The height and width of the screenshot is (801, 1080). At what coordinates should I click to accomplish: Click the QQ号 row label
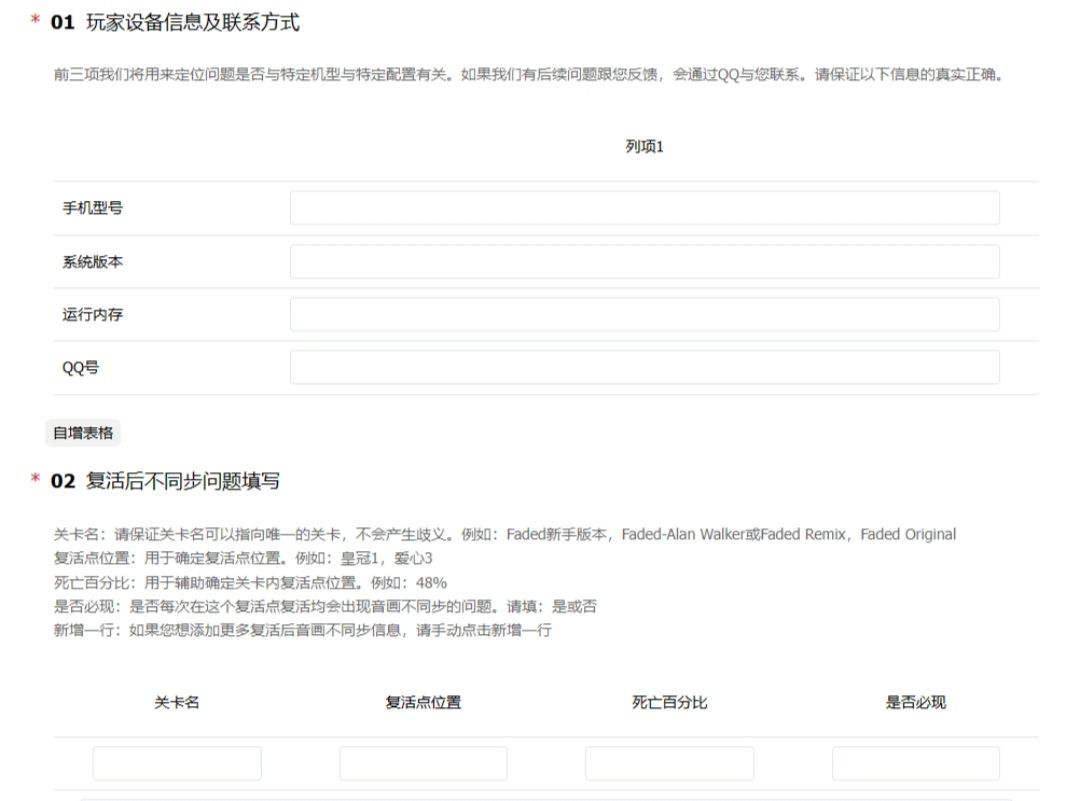click(x=81, y=367)
